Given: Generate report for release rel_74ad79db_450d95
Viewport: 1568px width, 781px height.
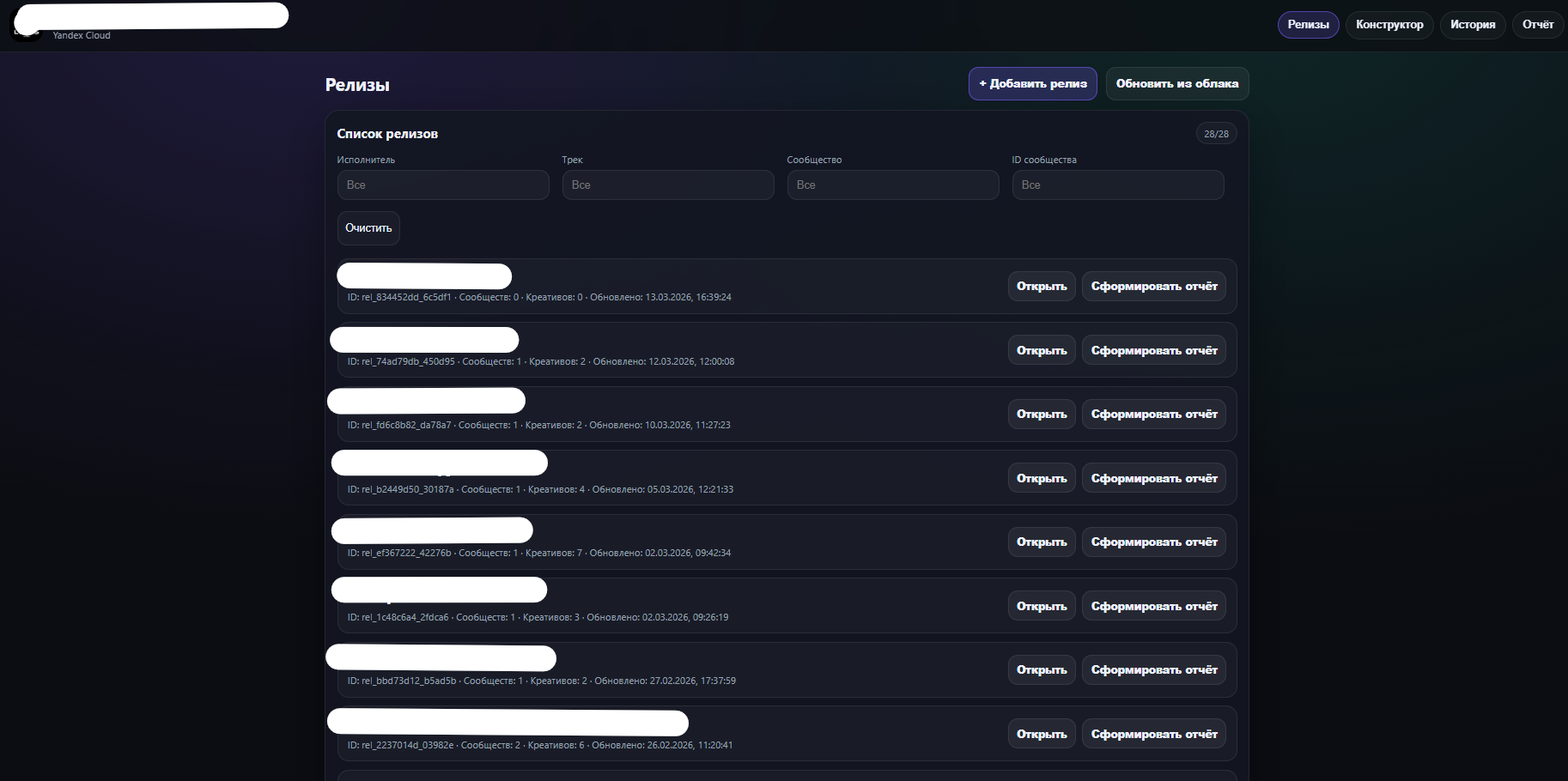Looking at the screenshot, I should tap(1153, 350).
